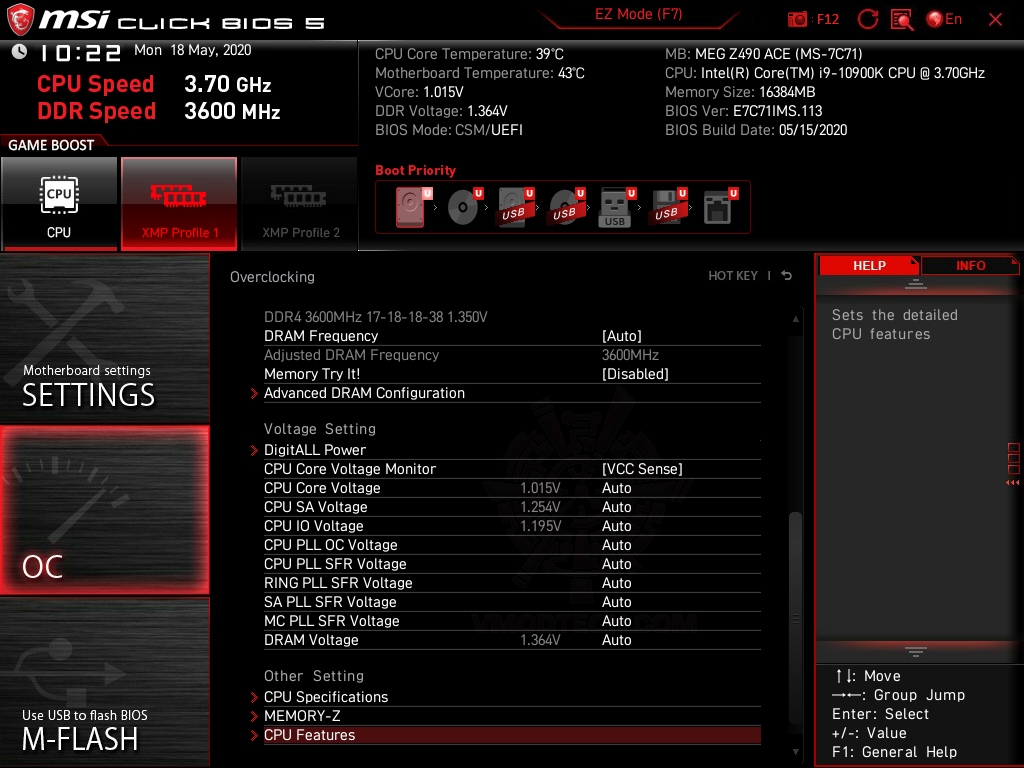Switch to XMP Profile 2
This screenshot has height=768, width=1024.
click(x=299, y=203)
